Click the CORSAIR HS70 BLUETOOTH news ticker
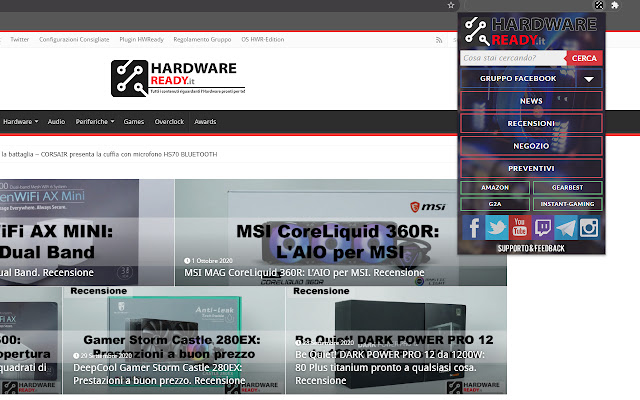This screenshot has width=640, height=400. click(109, 154)
